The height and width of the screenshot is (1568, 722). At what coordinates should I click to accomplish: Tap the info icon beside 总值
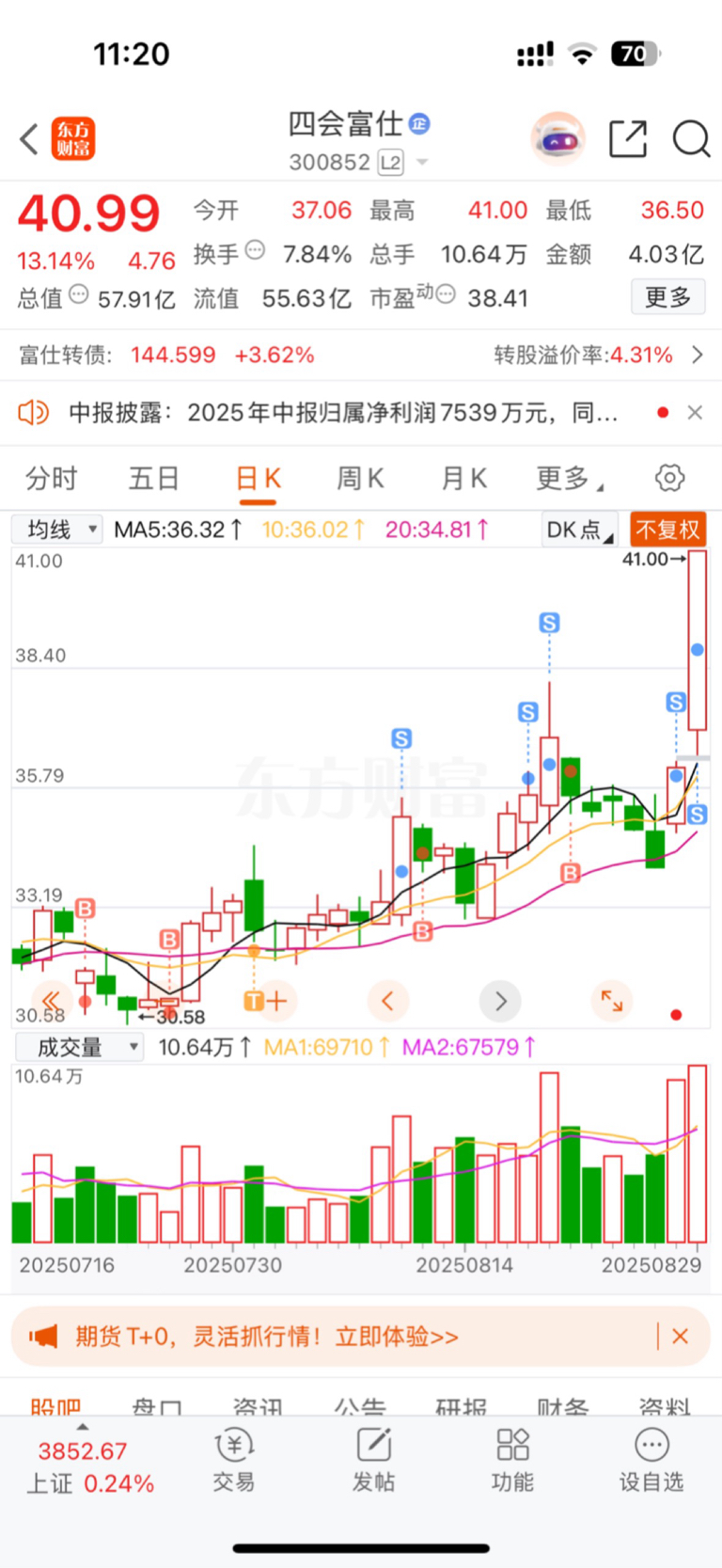[x=79, y=294]
